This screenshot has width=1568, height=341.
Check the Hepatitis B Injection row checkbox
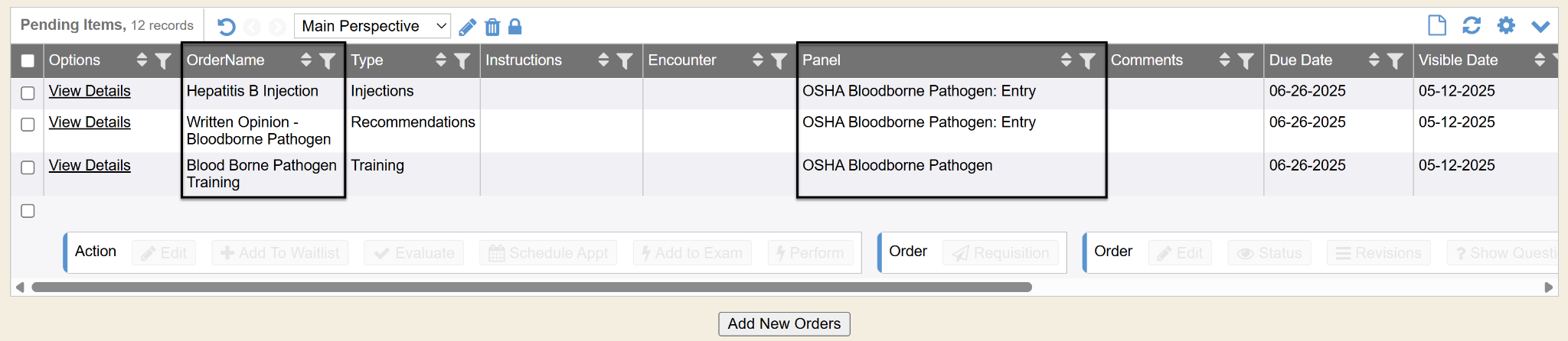[x=28, y=93]
